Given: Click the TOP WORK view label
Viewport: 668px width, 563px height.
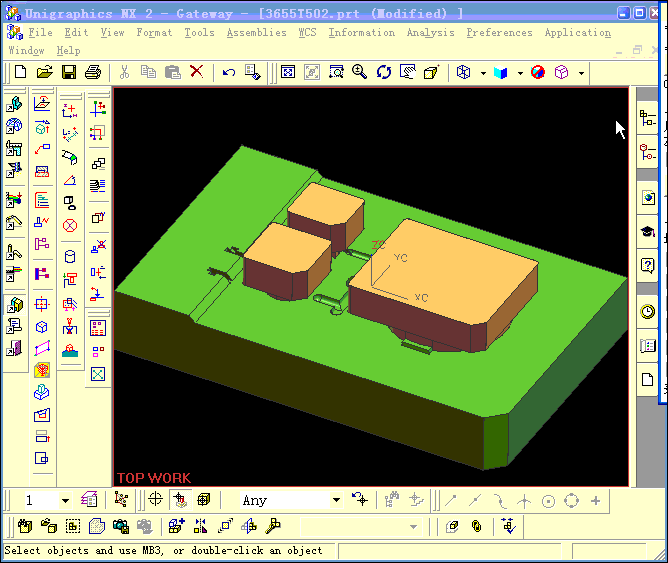Looking at the screenshot, I should (154, 478).
